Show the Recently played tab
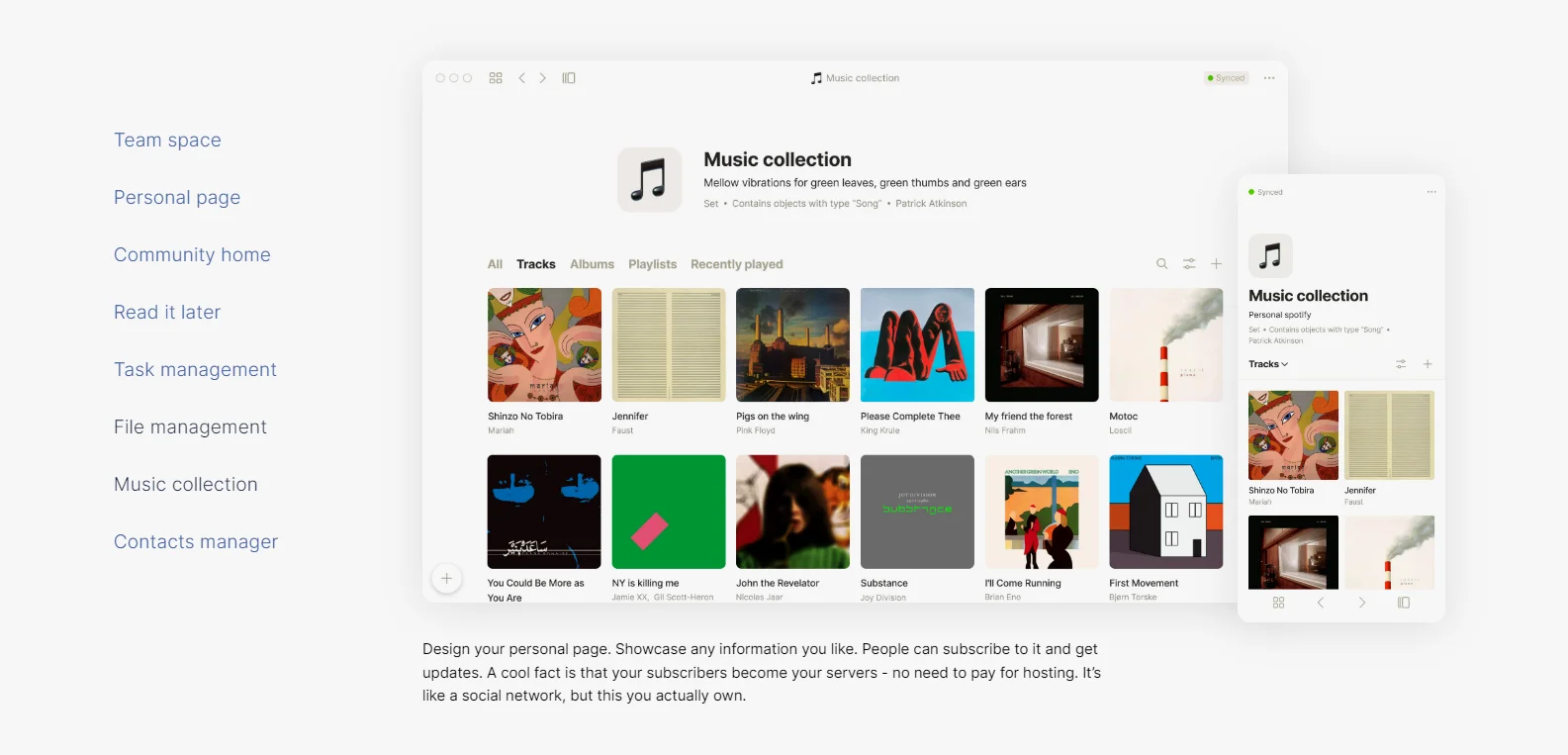Image resolution: width=1568 pixels, height=755 pixels. [737, 264]
